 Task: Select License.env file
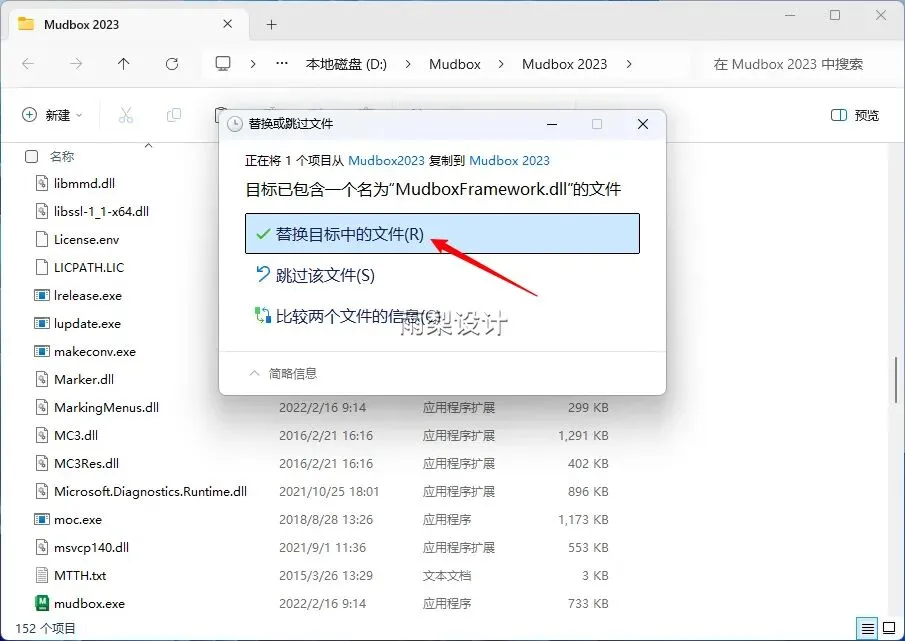click(x=87, y=239)
